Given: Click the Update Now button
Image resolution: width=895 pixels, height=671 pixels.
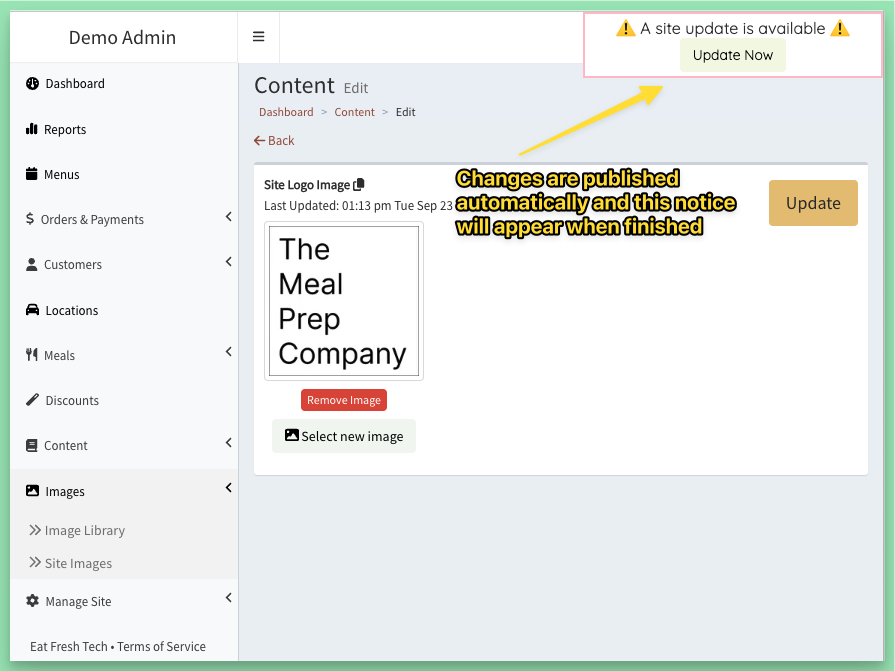Looking at the screenshot, I should point(733,55).
